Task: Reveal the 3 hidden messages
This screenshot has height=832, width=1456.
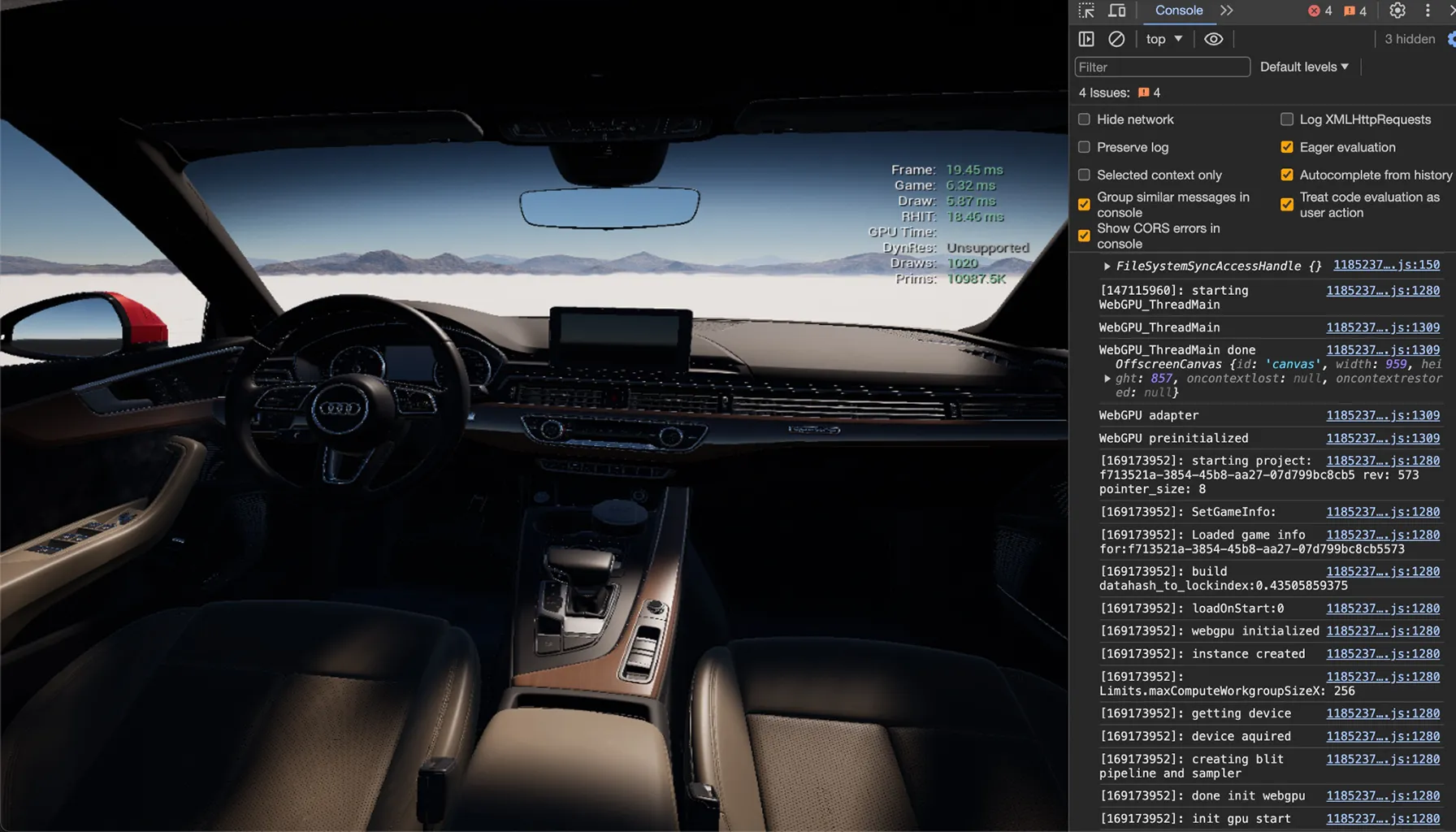Action: pos(1409,38)
